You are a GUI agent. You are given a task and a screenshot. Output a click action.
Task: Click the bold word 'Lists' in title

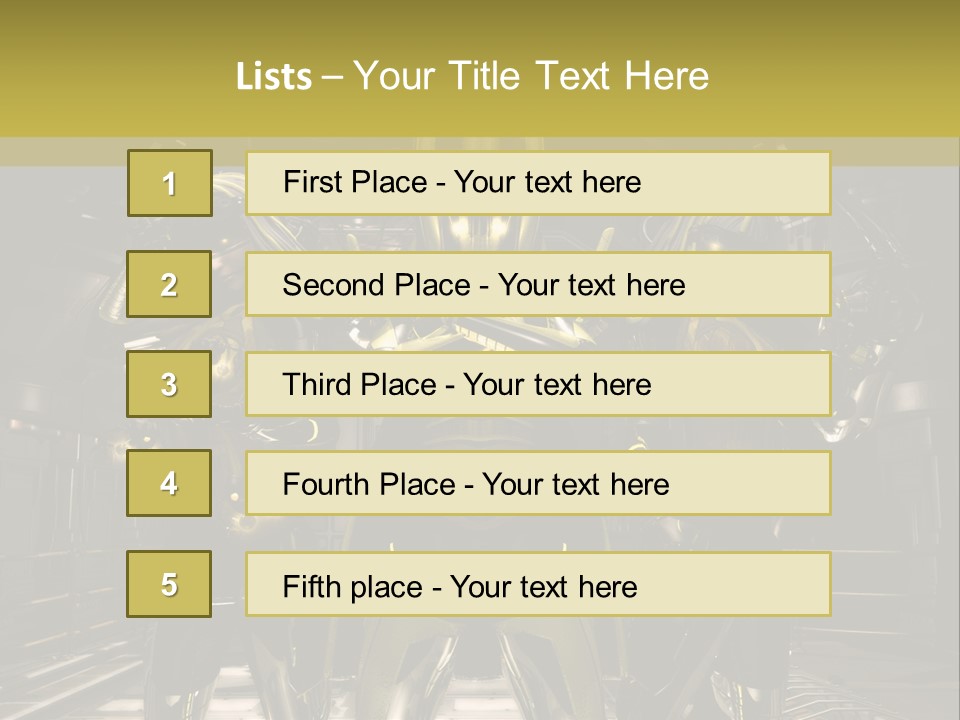(274, 76)
